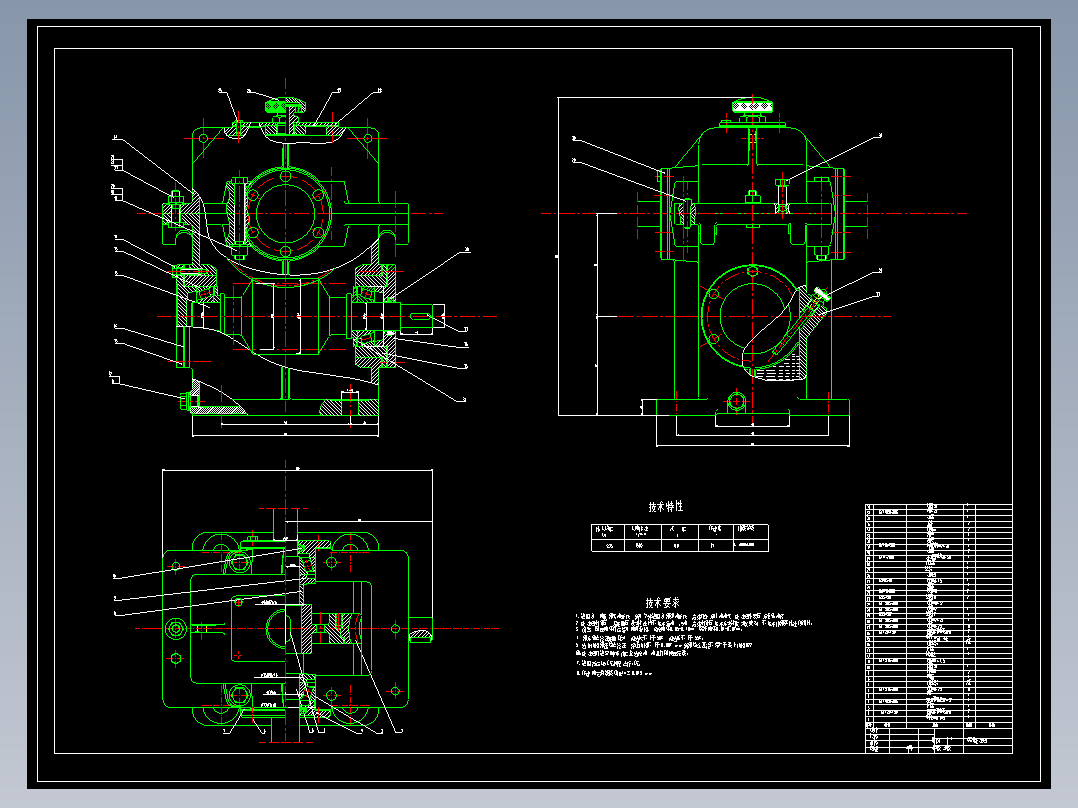This screenshot has width=1078, height=808.
Task: Click the keyed shaft end in the top view
Action: tap(420, 629)
